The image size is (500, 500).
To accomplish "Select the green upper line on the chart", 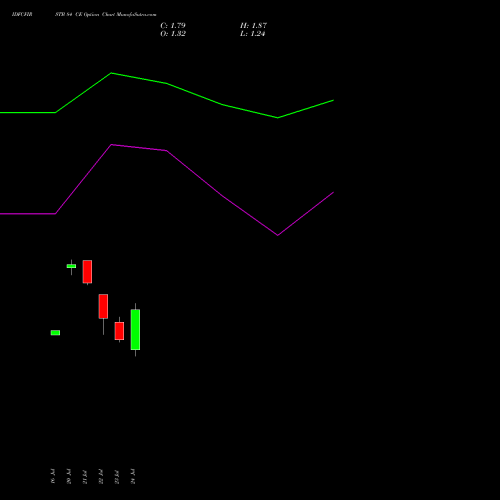I will point(167,83).
